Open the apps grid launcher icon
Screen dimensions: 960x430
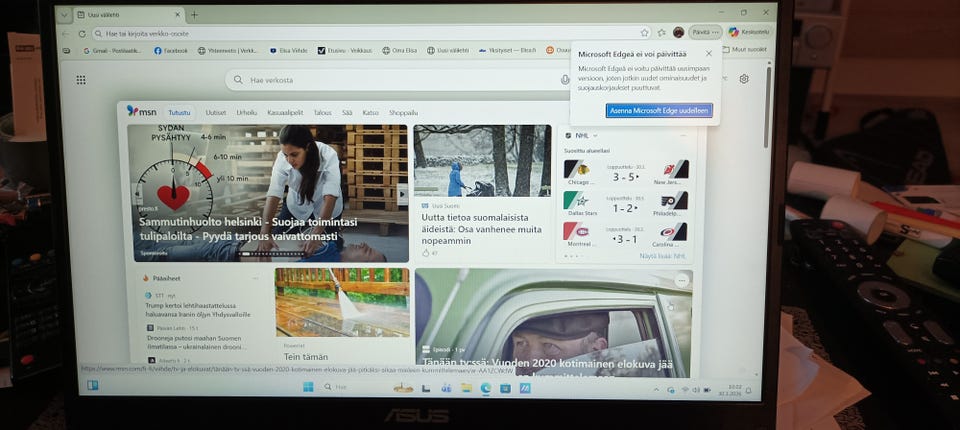81,80
